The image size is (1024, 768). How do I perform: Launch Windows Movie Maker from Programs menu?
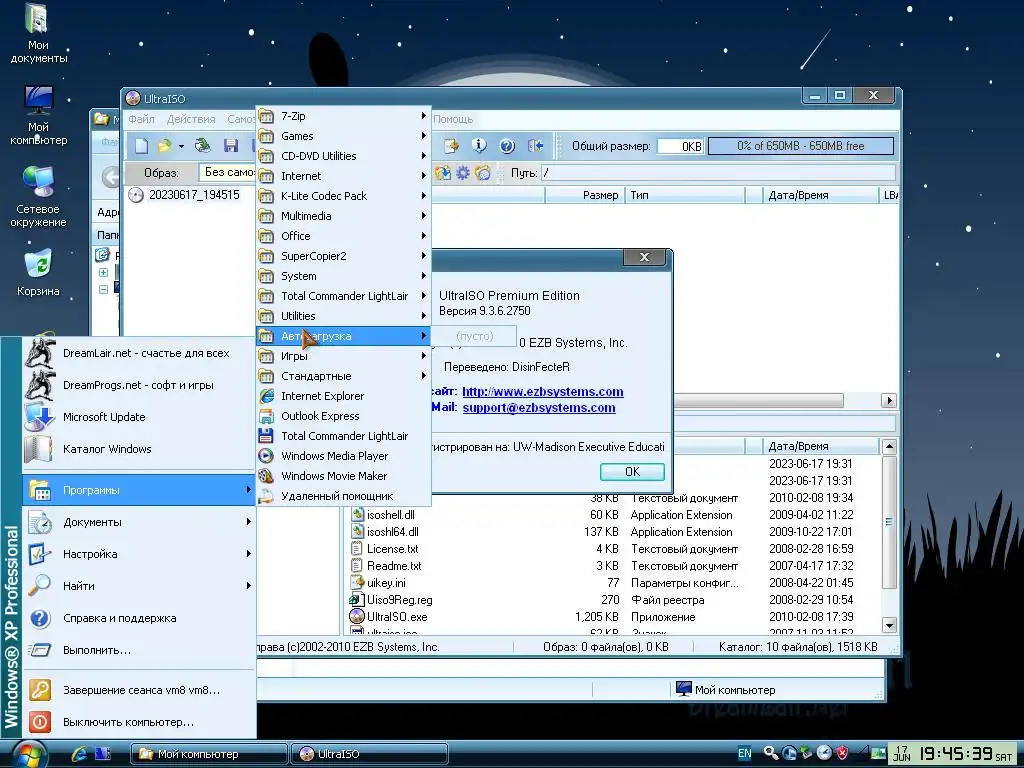(x=343, y=476)
